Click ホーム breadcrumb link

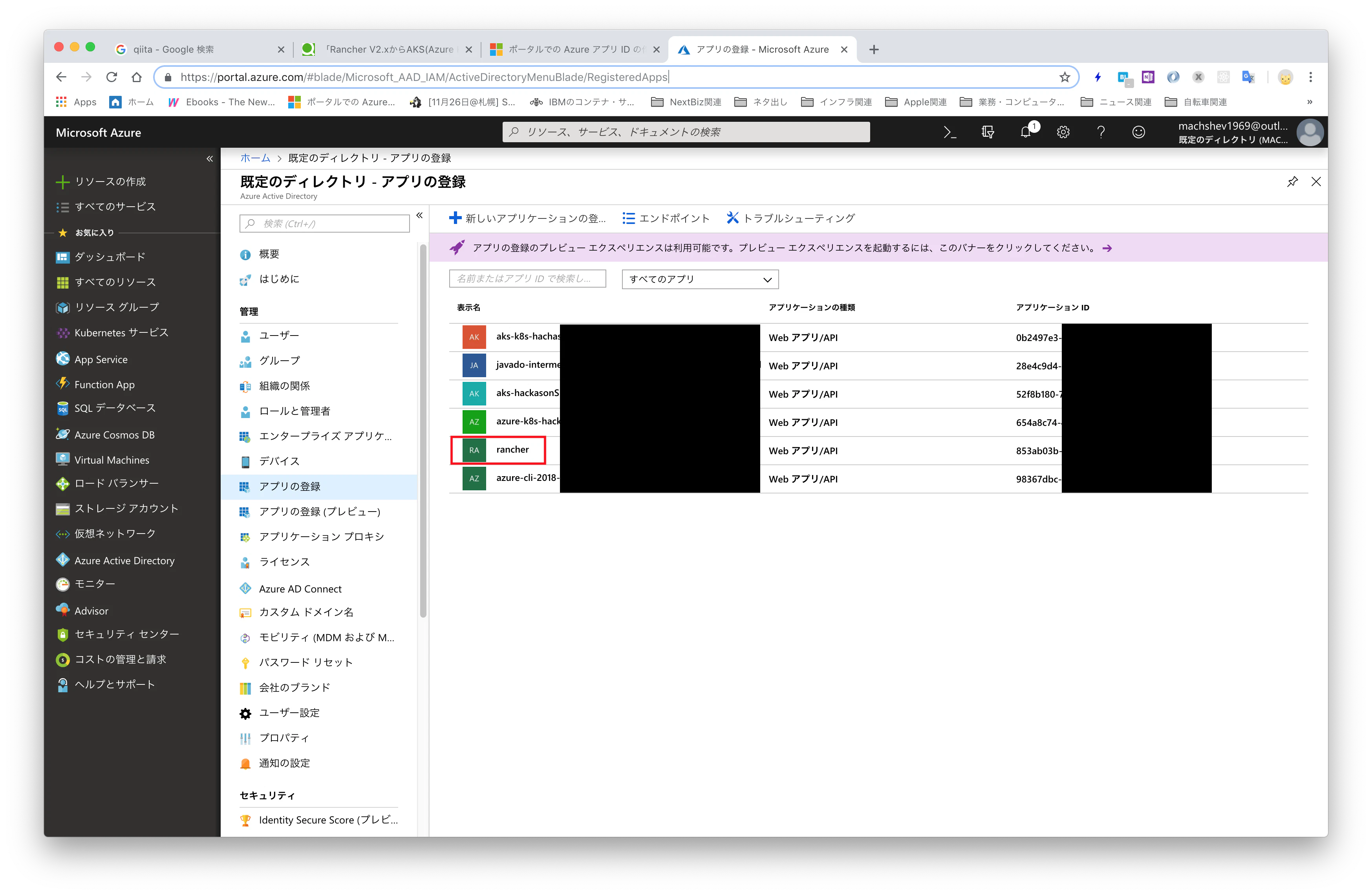coord(255,159)
